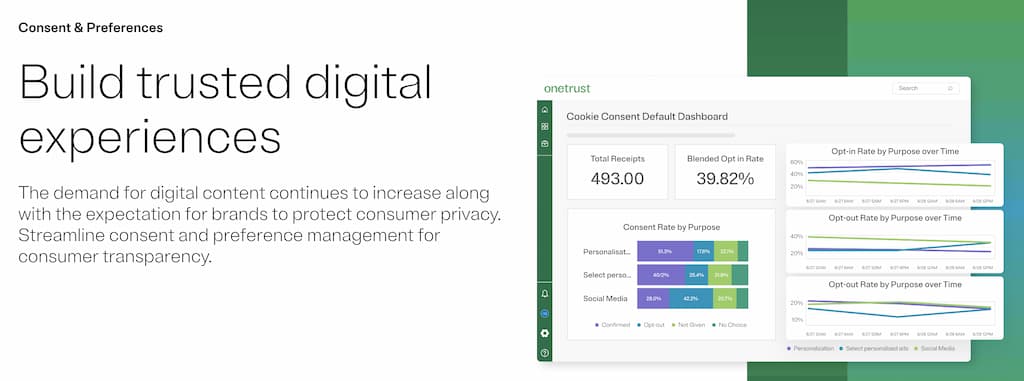Image resolution: width=1024 pixels, height=381 pixels.
Task: Select the magnifier icon in the search box
Action: (950, 88)
